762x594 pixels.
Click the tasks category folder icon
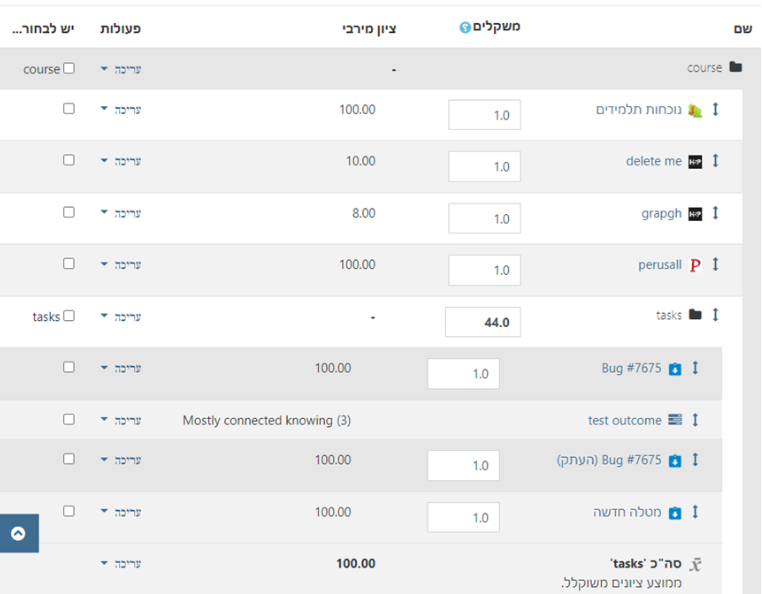click(695, 316)
